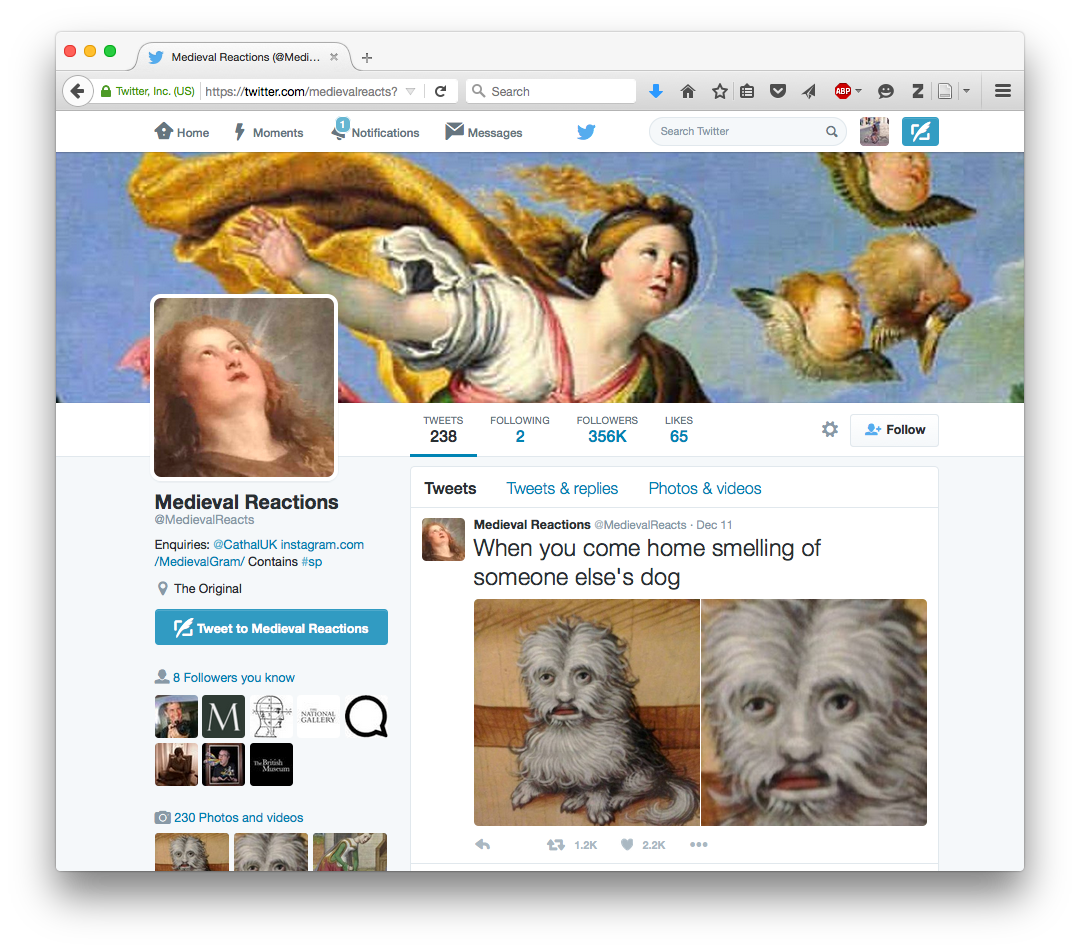Compose a new tweet with quill button
This screenshot has height=951, width=1080.
click(x=920, y=132)
